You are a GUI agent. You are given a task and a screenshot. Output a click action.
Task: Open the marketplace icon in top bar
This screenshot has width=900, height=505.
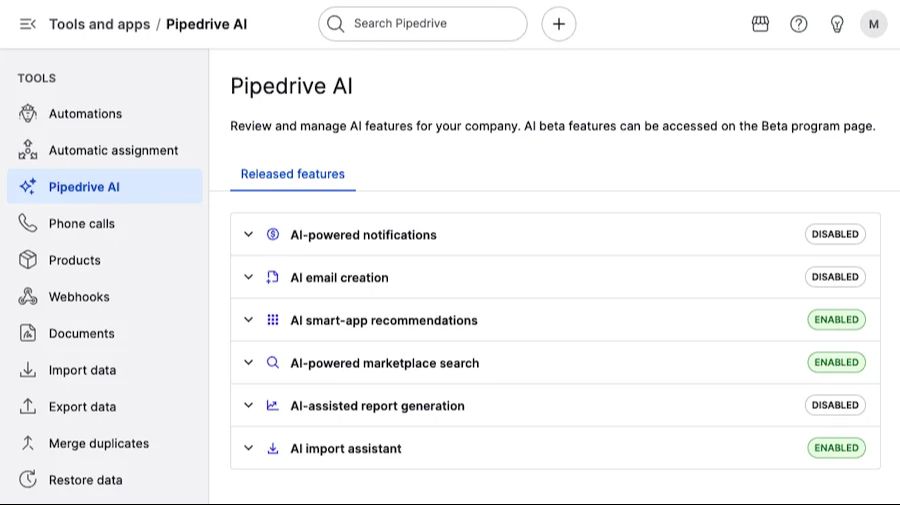[760, 24]
